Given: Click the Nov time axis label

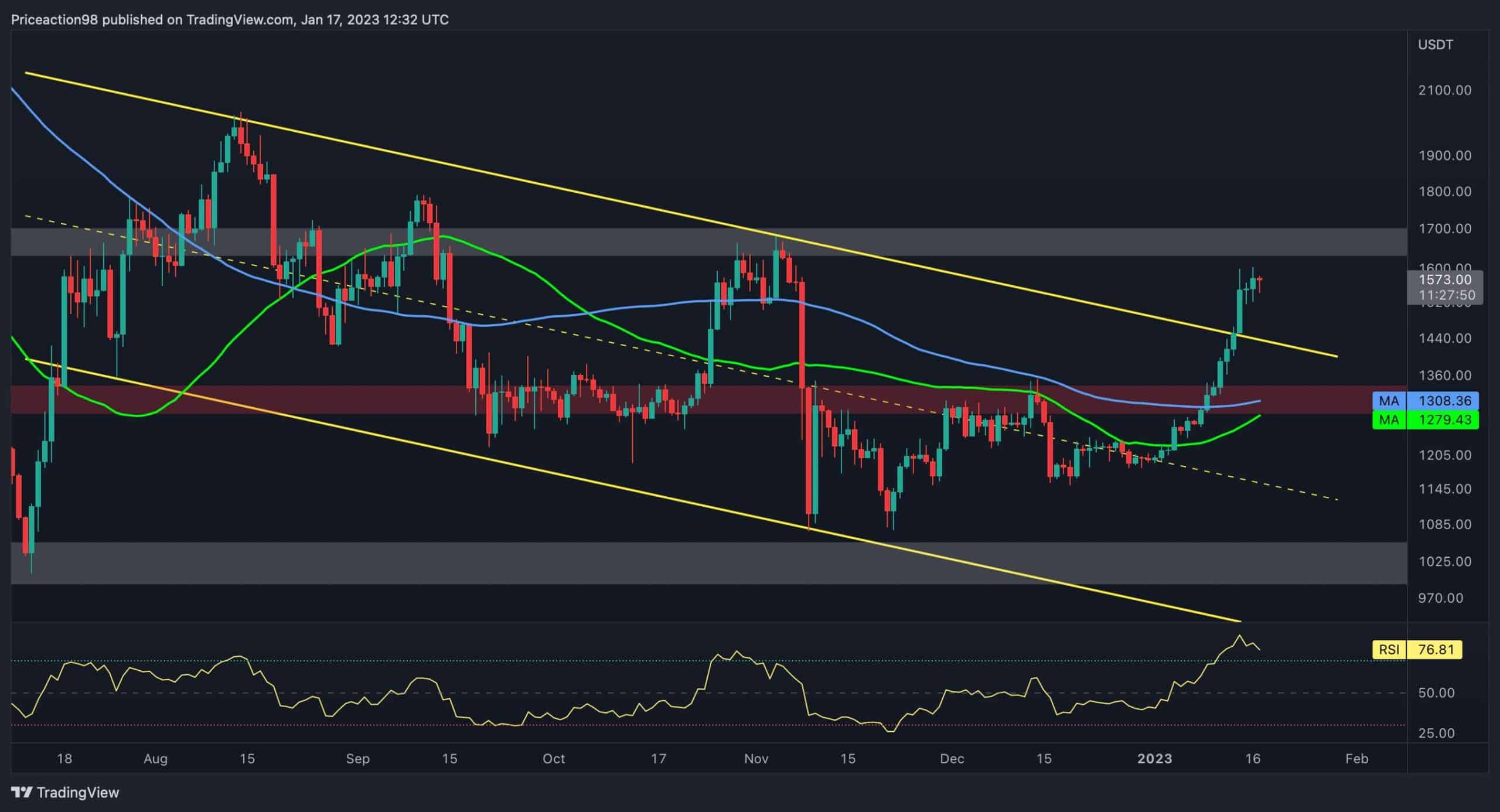Looking at the screenshot, I should (756, 759).
